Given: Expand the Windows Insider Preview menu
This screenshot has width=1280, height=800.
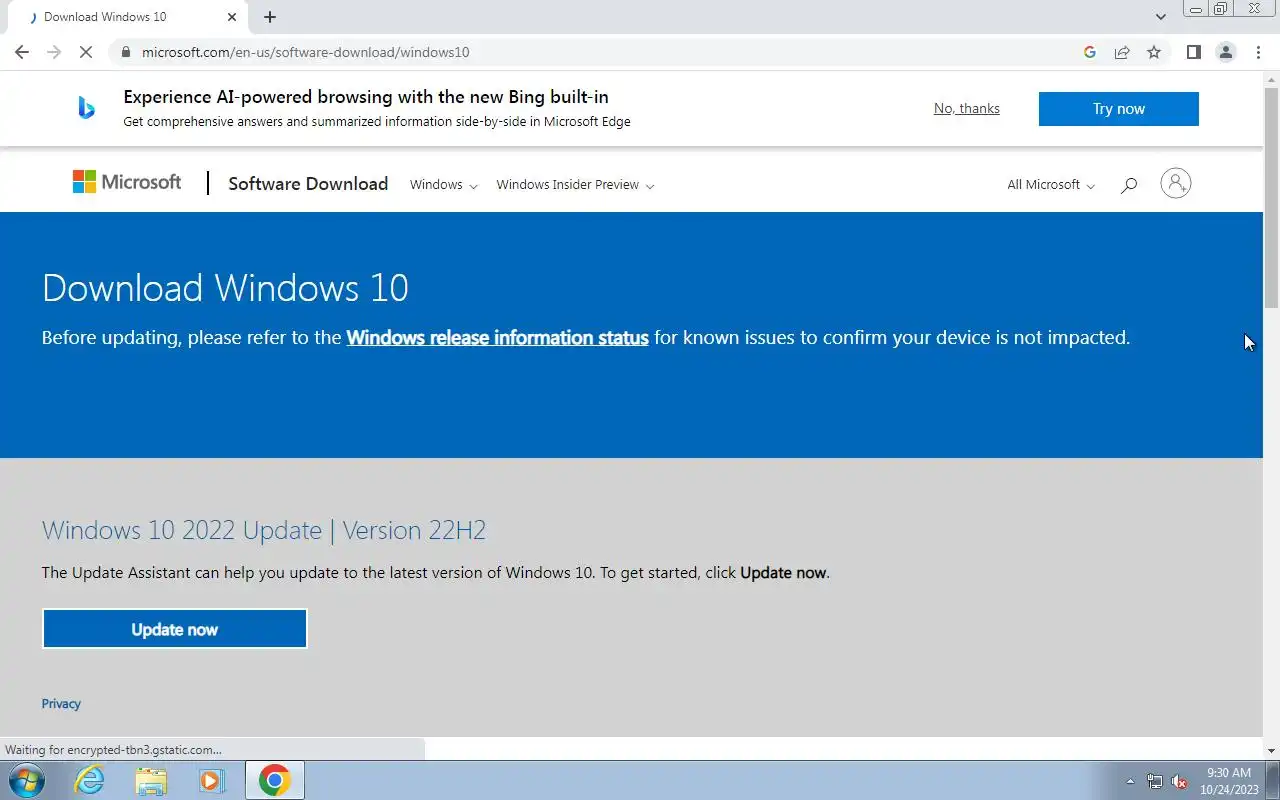Looking at the screenshot, I should pyautogui.click(x=575, y=185).
